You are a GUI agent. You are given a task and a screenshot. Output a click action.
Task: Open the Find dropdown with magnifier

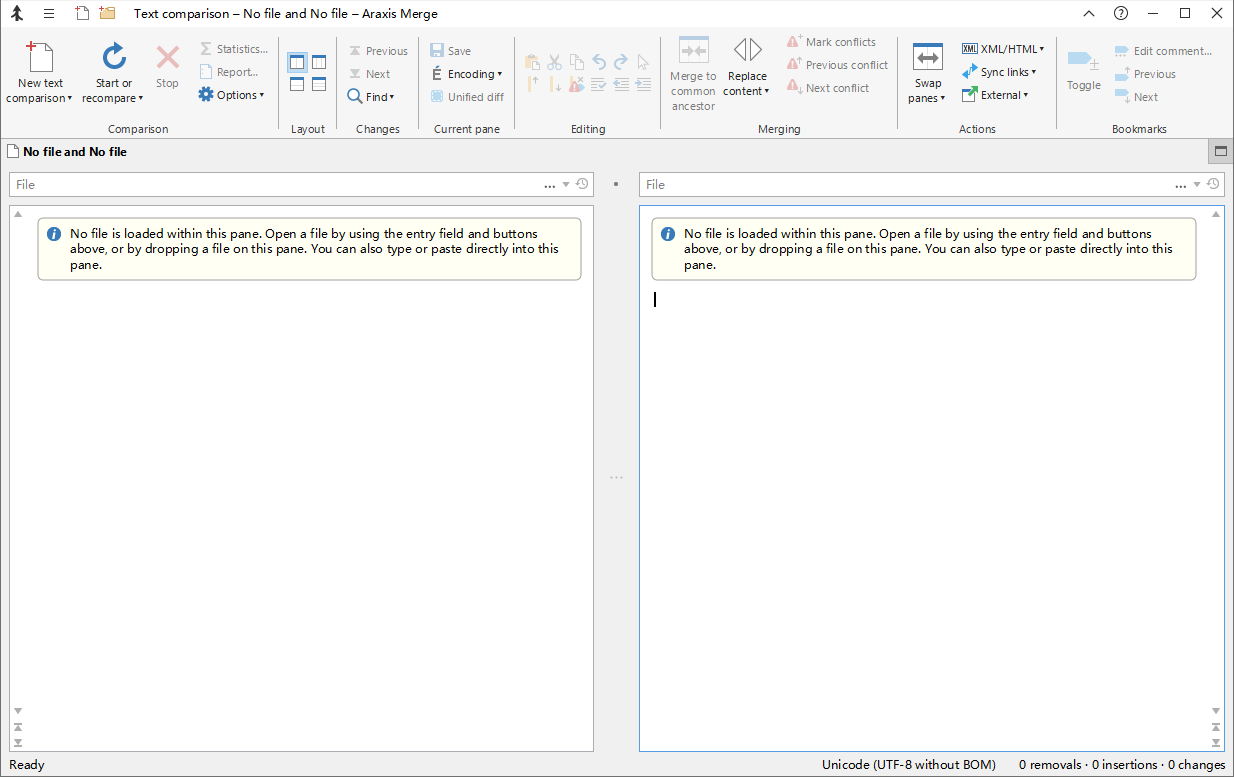(371, 97)
